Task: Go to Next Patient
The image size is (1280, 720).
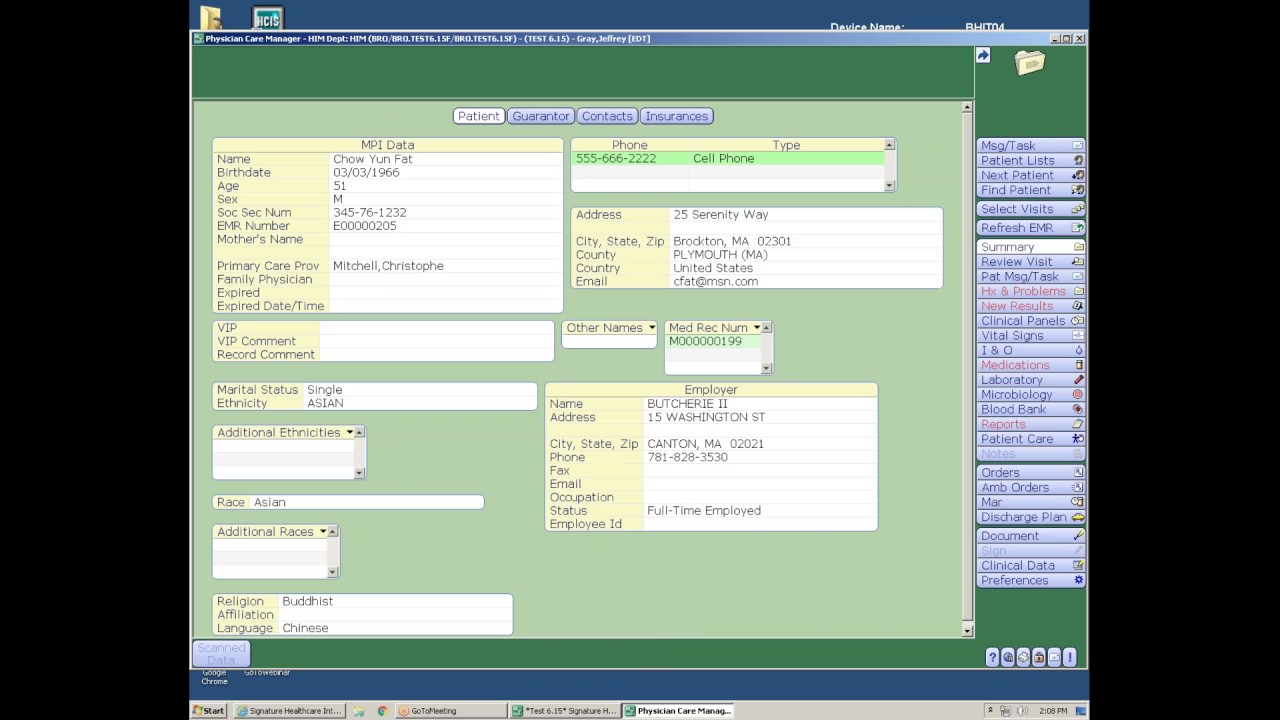Action: click(1031, 175)
